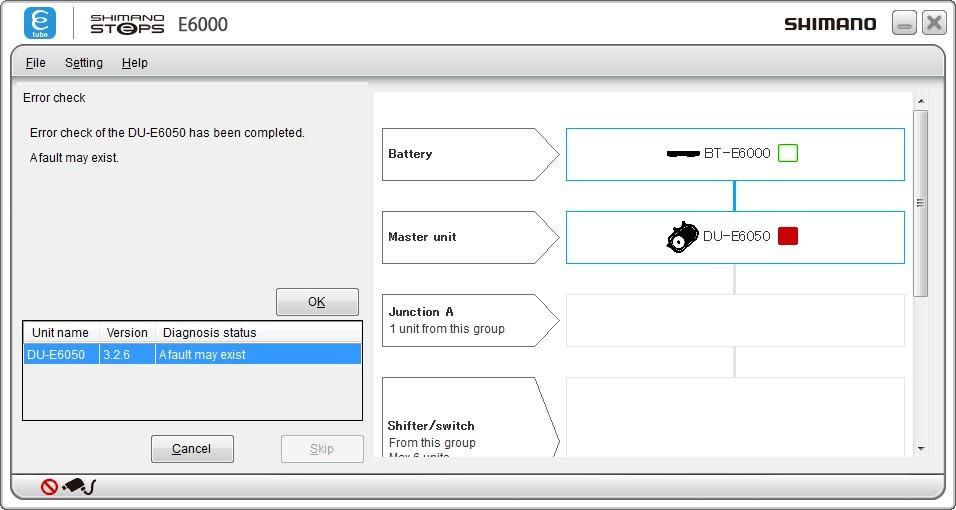Viewport: 956px width, 510px height.
Task: Click the Version column header
Action: point(127,332)
